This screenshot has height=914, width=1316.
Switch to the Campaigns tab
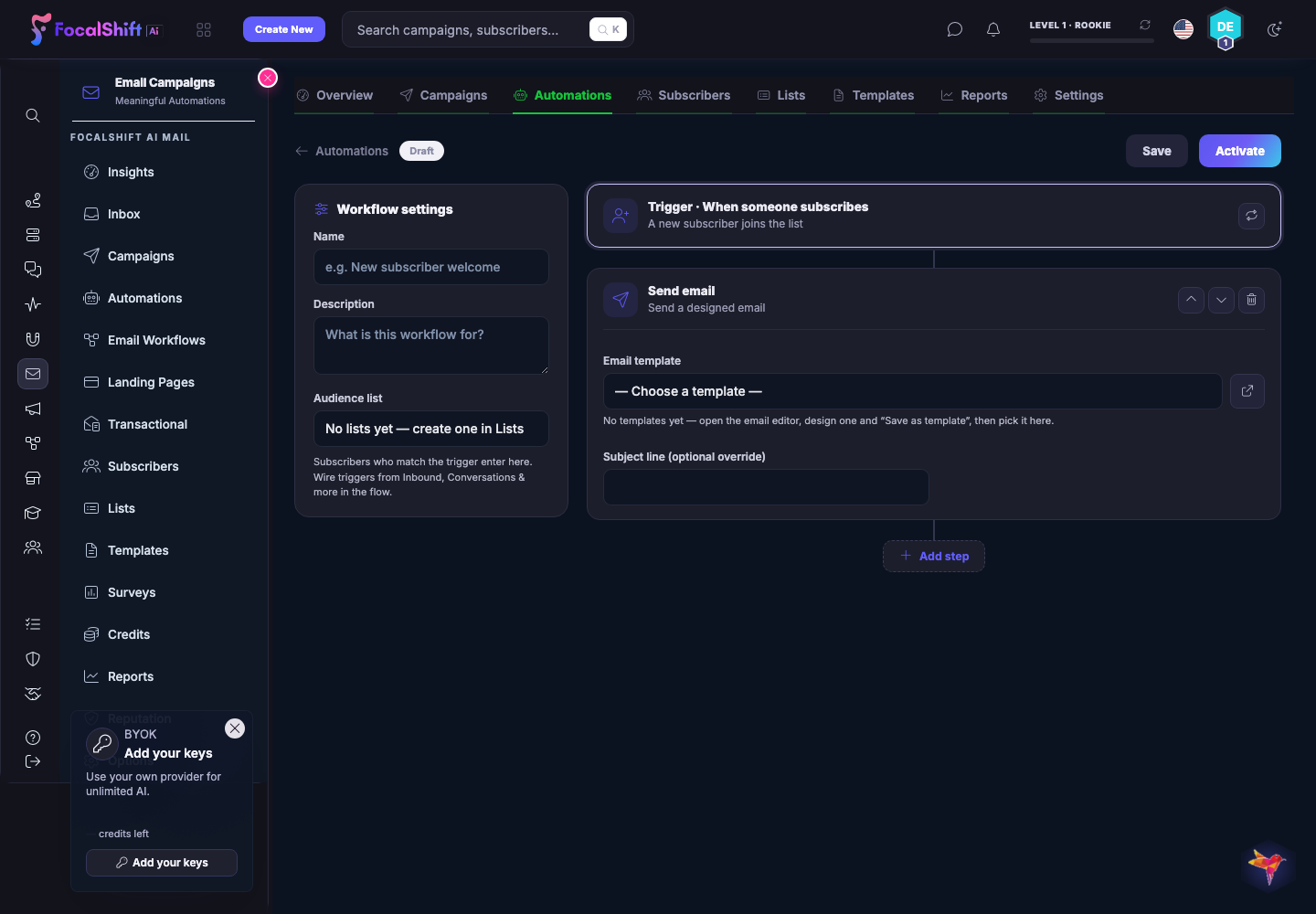[443, 95]
